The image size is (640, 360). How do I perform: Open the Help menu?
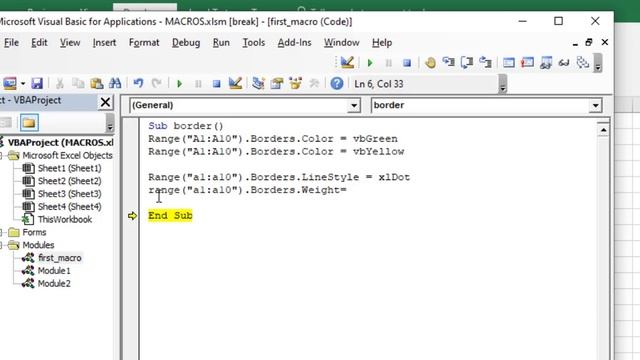coord(382,42)
